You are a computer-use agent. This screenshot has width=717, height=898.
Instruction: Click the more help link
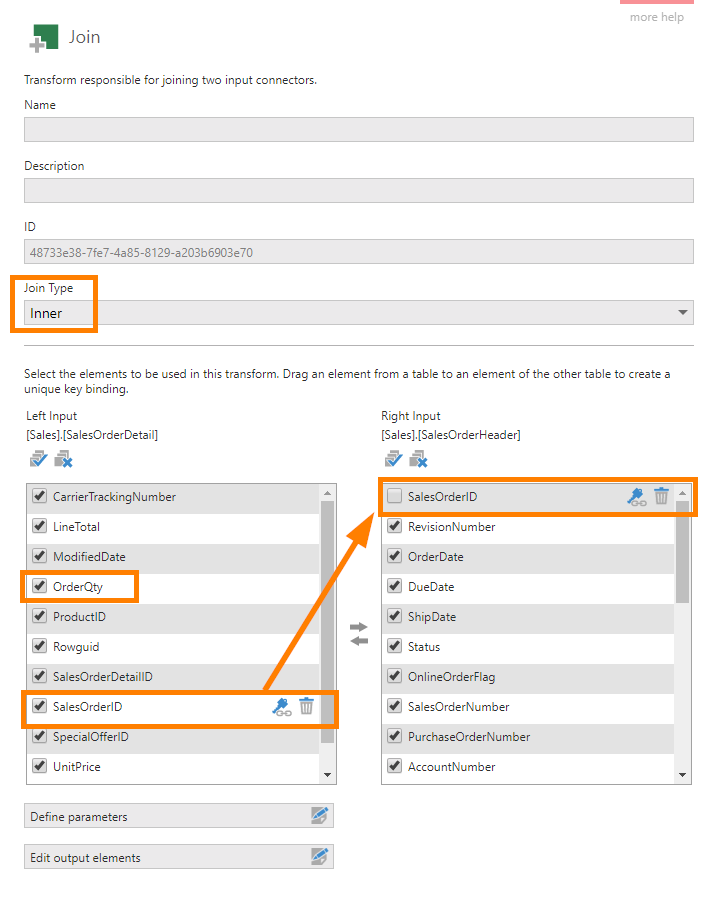[657, 16]
